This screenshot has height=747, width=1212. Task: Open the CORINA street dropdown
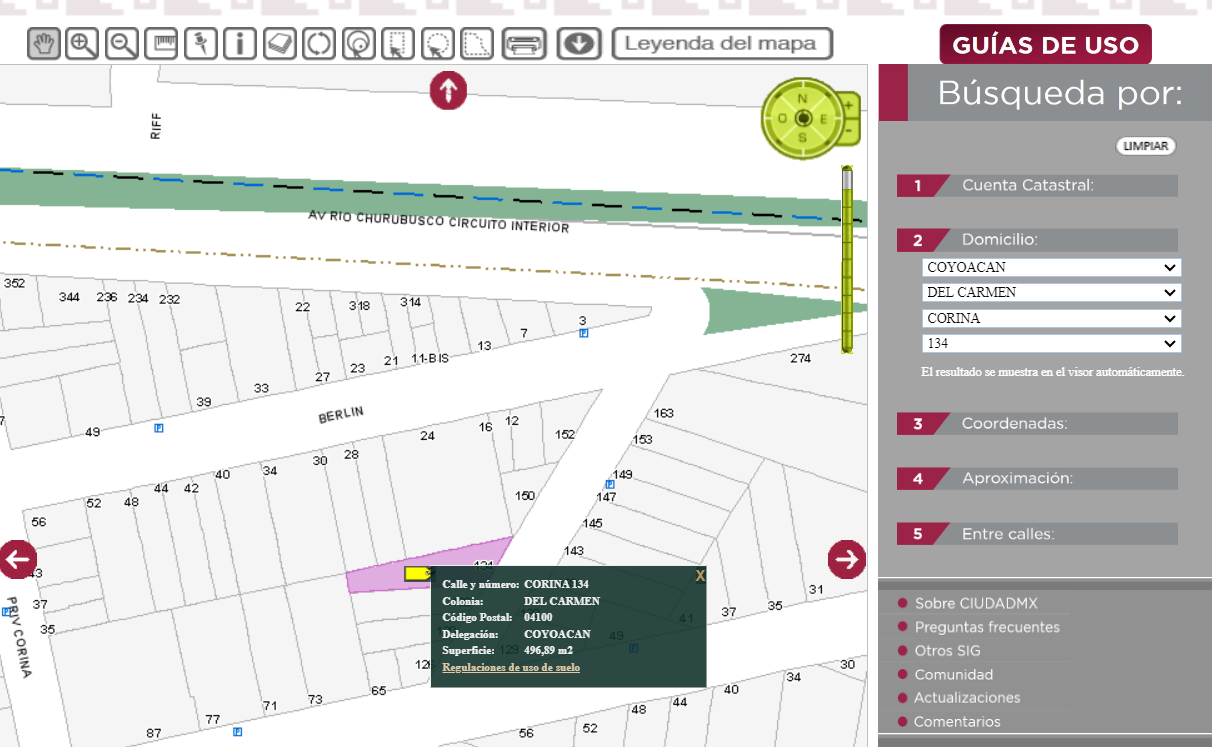[1051, 319]
